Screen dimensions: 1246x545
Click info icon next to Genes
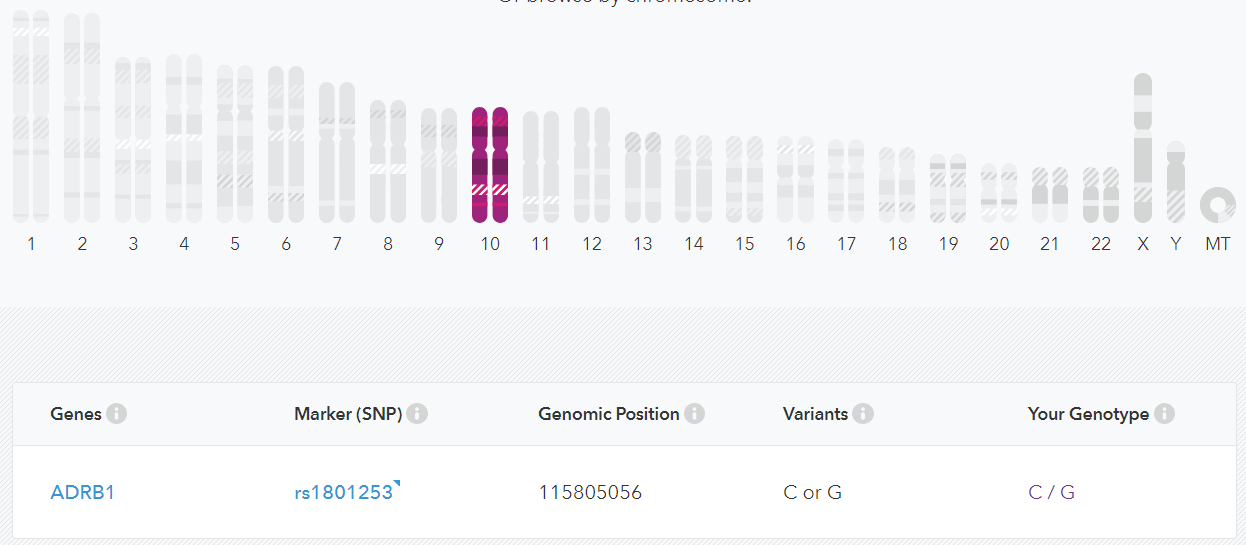click(117, 414)
